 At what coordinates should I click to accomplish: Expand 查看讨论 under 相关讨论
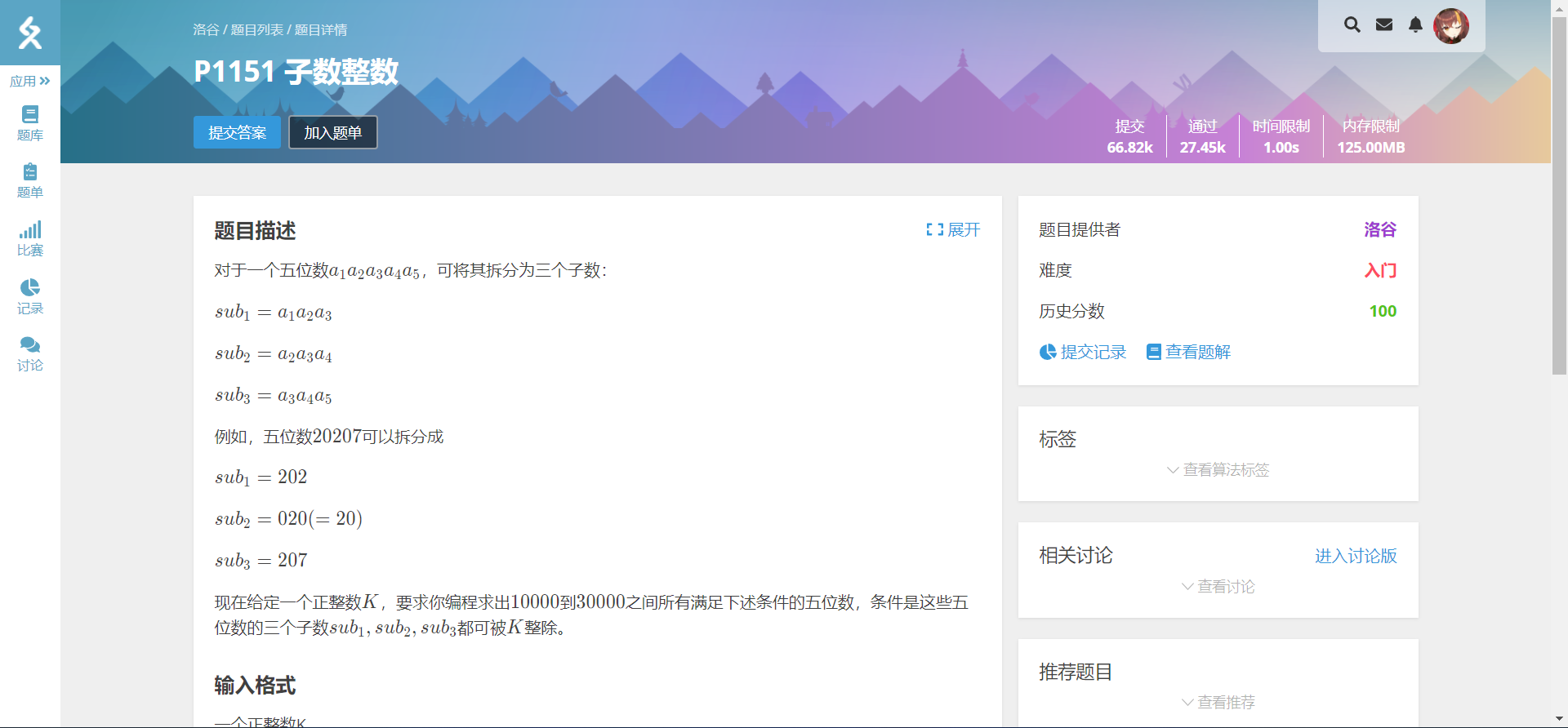coord(1218,587)
